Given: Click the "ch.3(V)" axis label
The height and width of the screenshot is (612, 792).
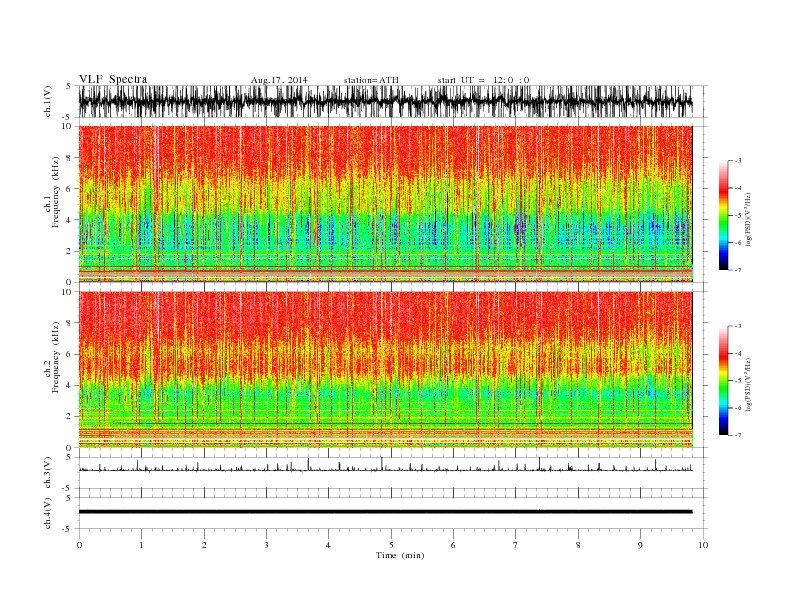Looking at the screenshot, I should tap(48, 473).
